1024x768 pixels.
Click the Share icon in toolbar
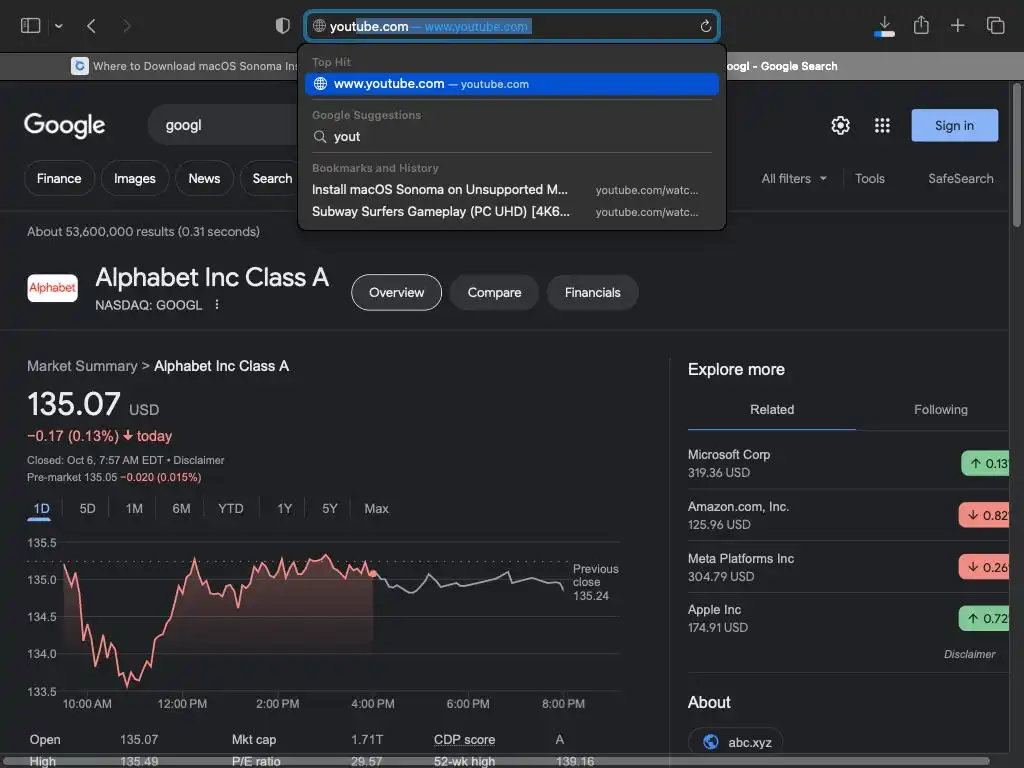[921, 26]
